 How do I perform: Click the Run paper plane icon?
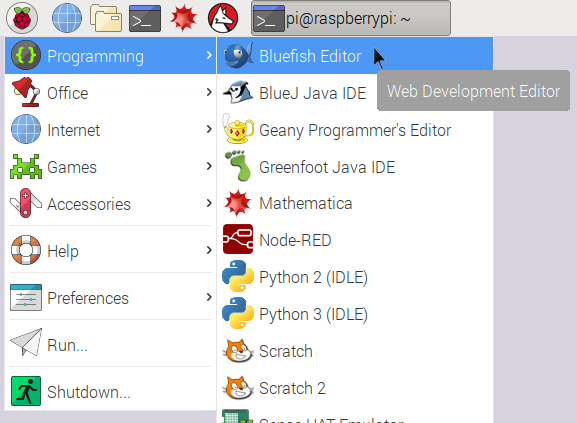25,342
